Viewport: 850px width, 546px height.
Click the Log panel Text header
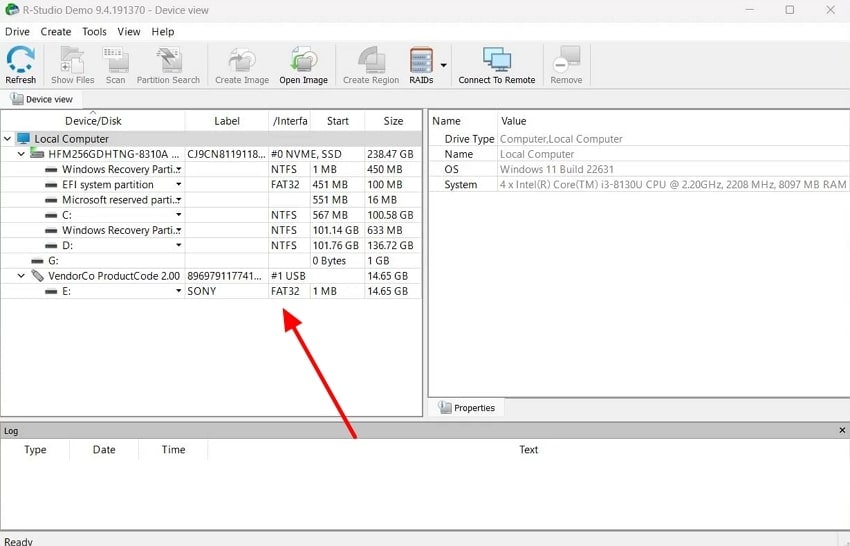[x=529, y=449]
